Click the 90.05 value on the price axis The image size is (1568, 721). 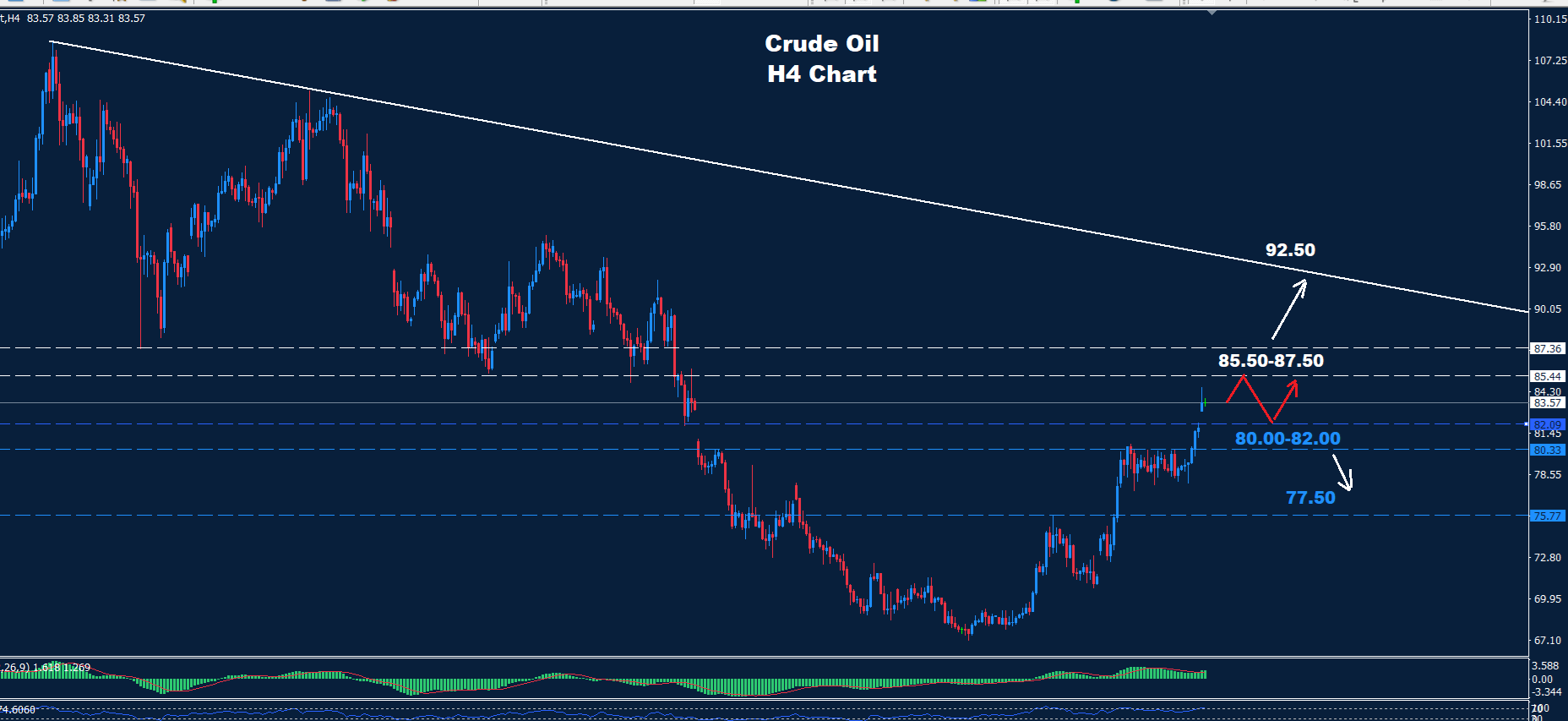point(1548,309)
